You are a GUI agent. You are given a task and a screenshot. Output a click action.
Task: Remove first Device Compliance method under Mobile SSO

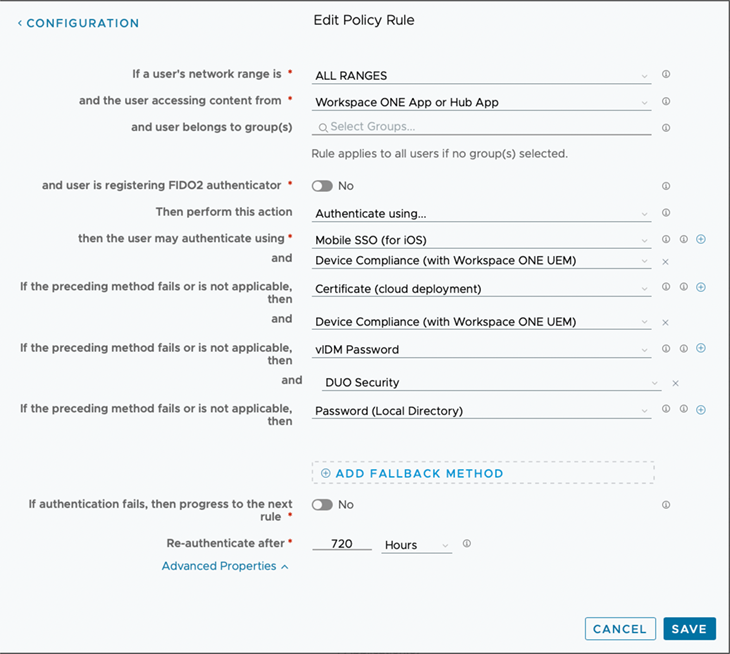(665, 261)
